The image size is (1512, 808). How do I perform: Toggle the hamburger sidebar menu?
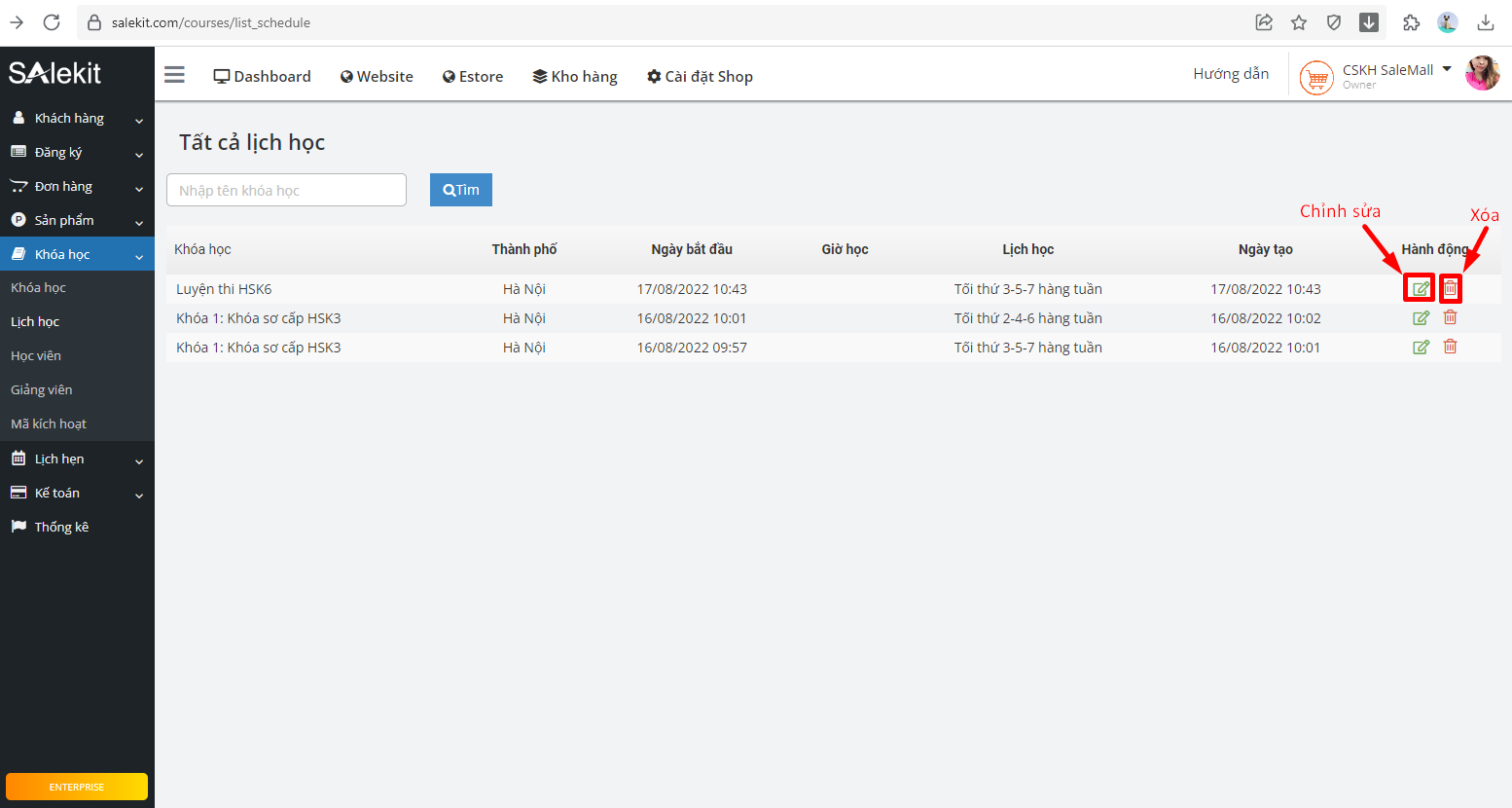(x=174, y=75)
